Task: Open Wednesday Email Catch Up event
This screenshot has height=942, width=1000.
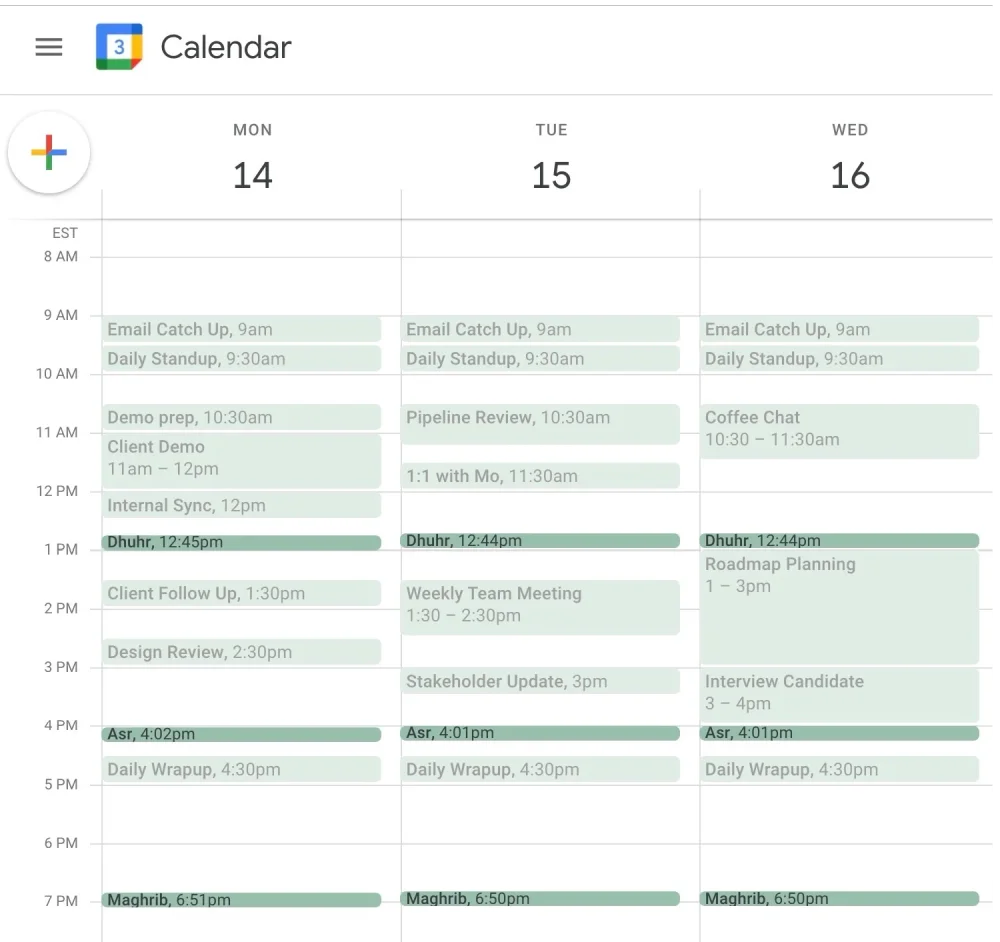Action: click(x=839, y=329)
